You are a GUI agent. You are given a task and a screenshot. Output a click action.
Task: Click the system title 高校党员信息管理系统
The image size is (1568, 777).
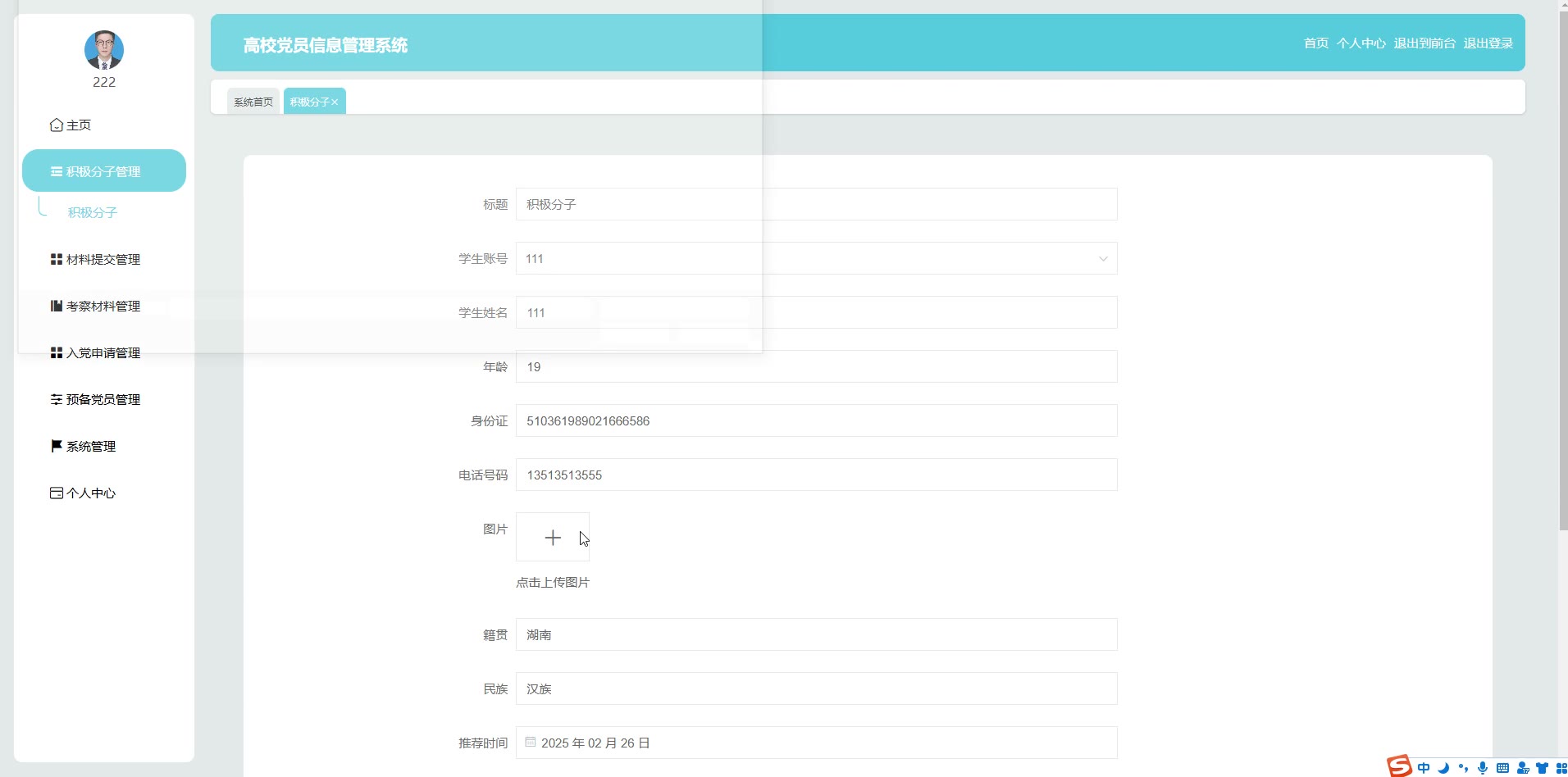[x=326, y=45]
